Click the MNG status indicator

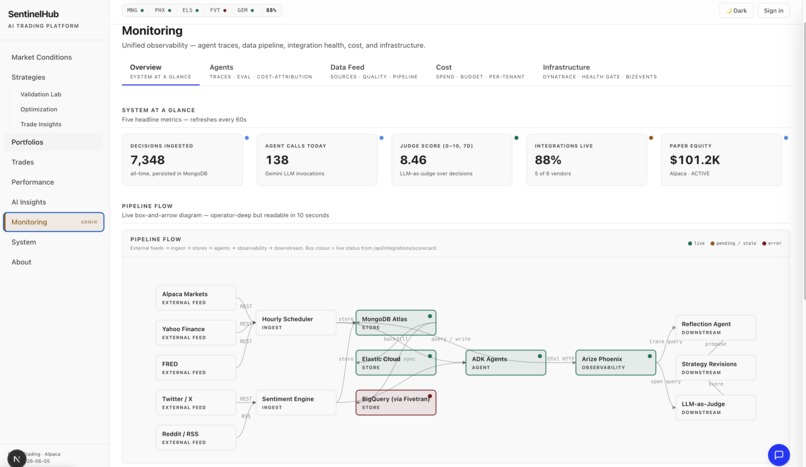[x=135, y=10]
